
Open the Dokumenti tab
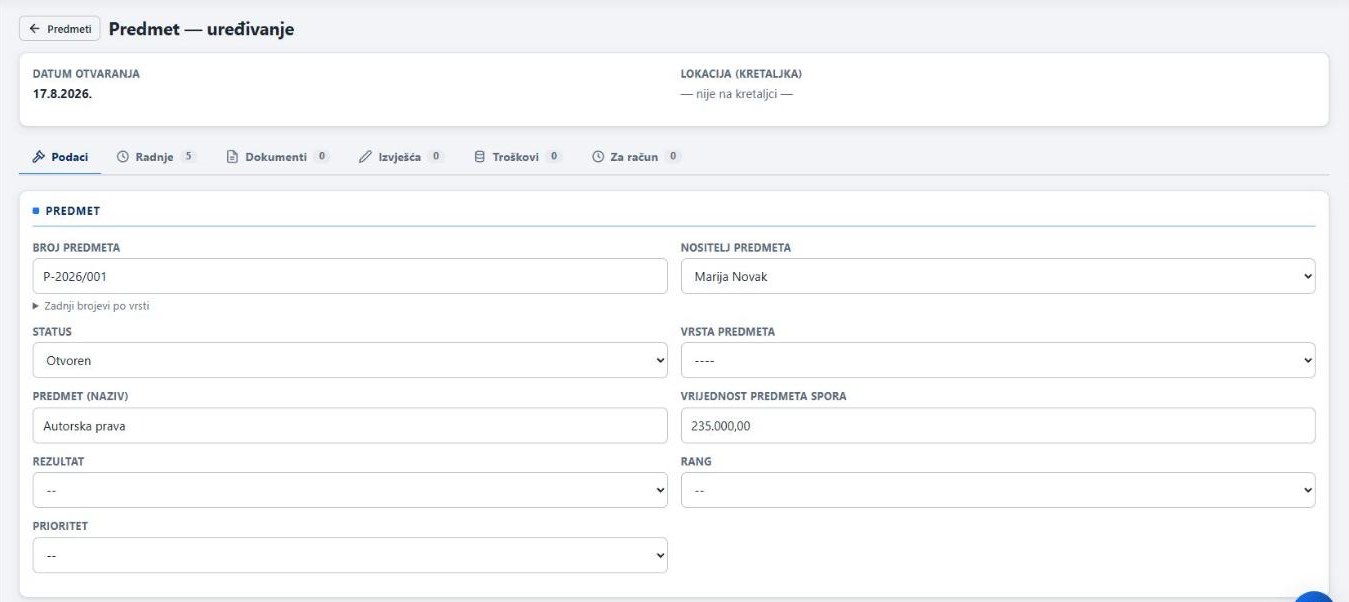tap(277, 156)
